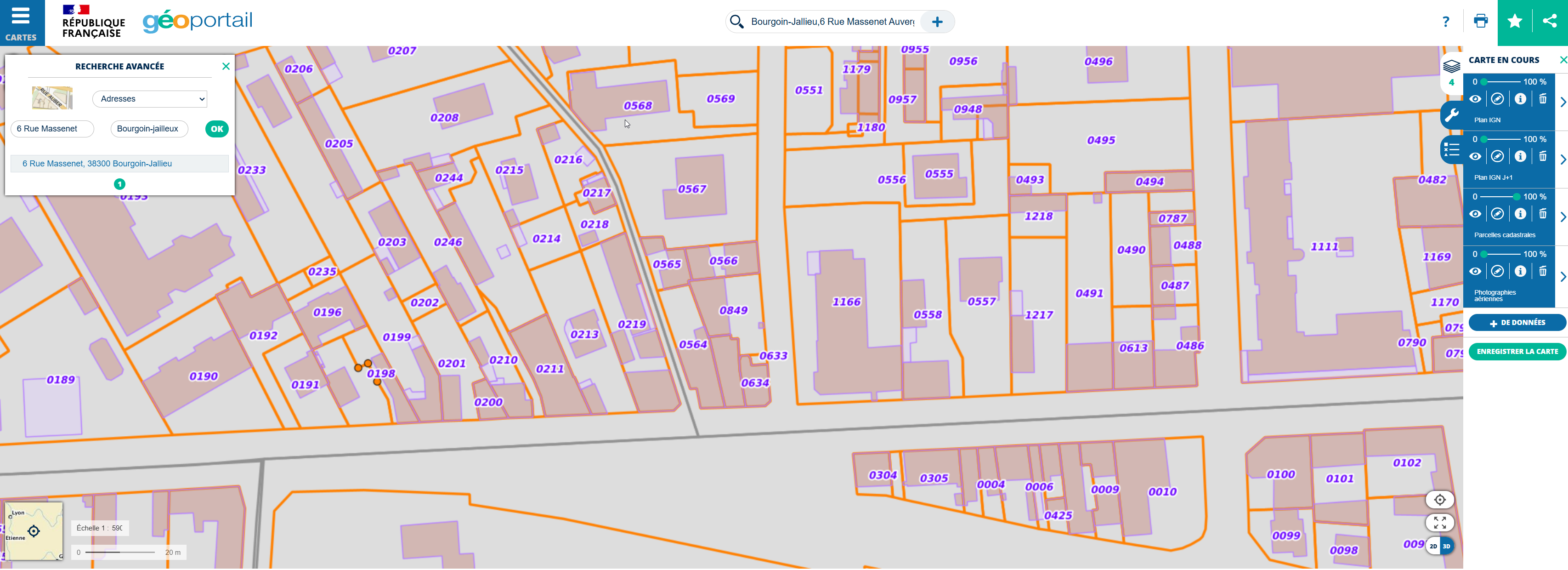Adjust Plan IGN opacity slider
The height and width of the screenshot is (570, 1568).
1500,82
